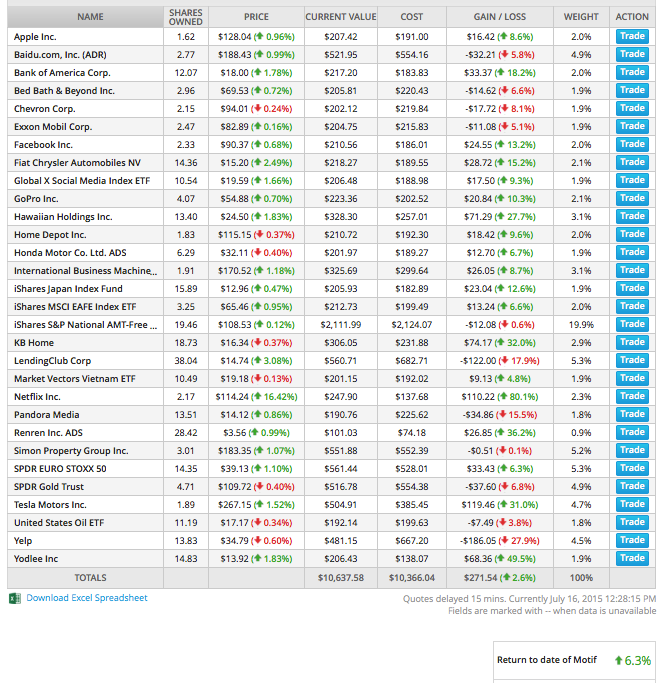Click quotes delayed timestamp text

(x=529, y=599)
